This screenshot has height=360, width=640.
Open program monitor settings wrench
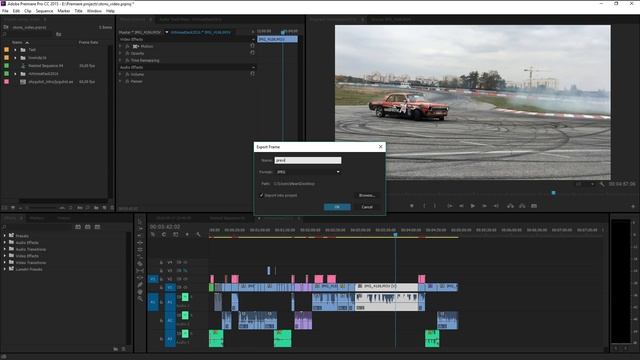coord(602,184)
